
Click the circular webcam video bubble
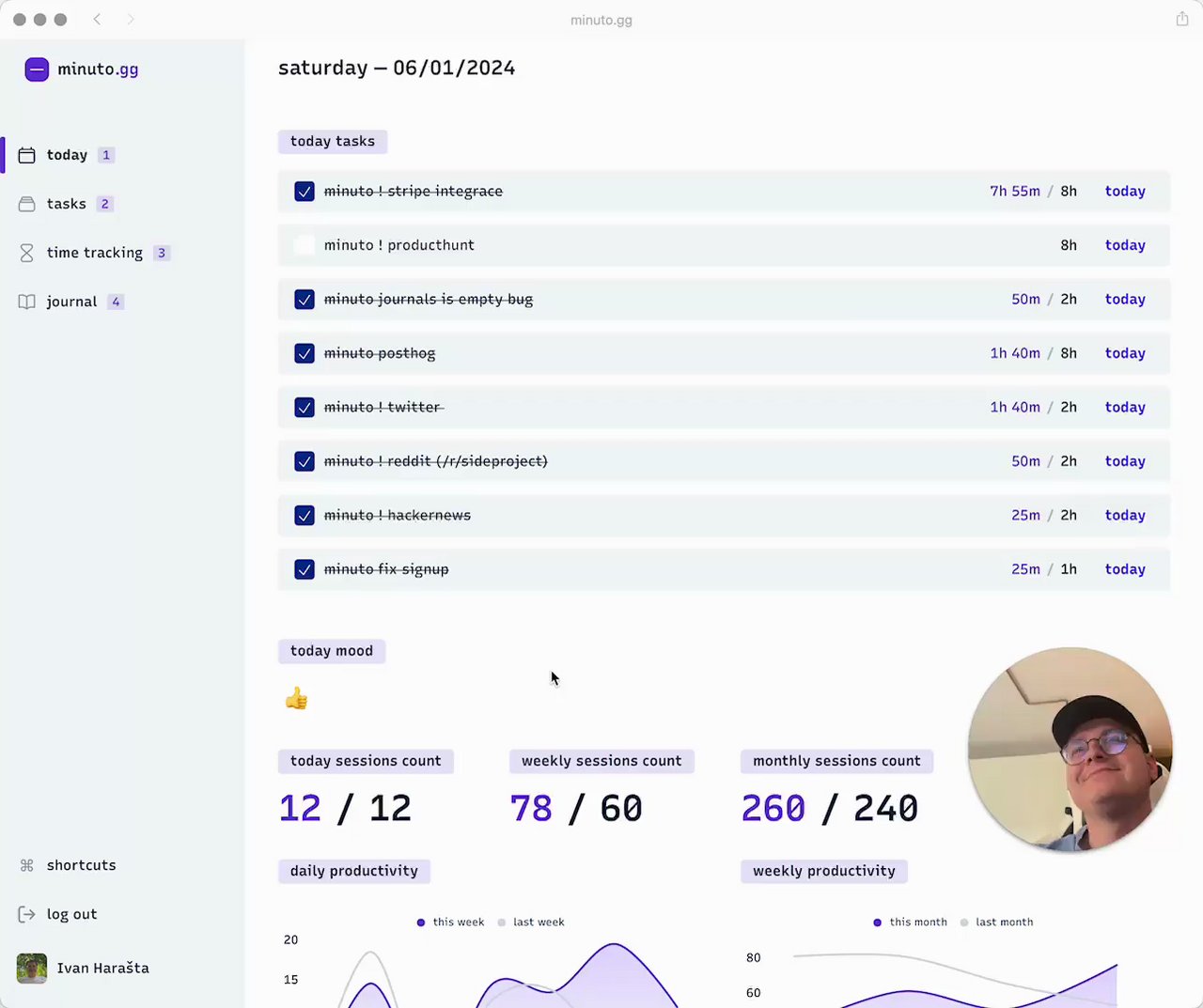[x=1070, y=750]
